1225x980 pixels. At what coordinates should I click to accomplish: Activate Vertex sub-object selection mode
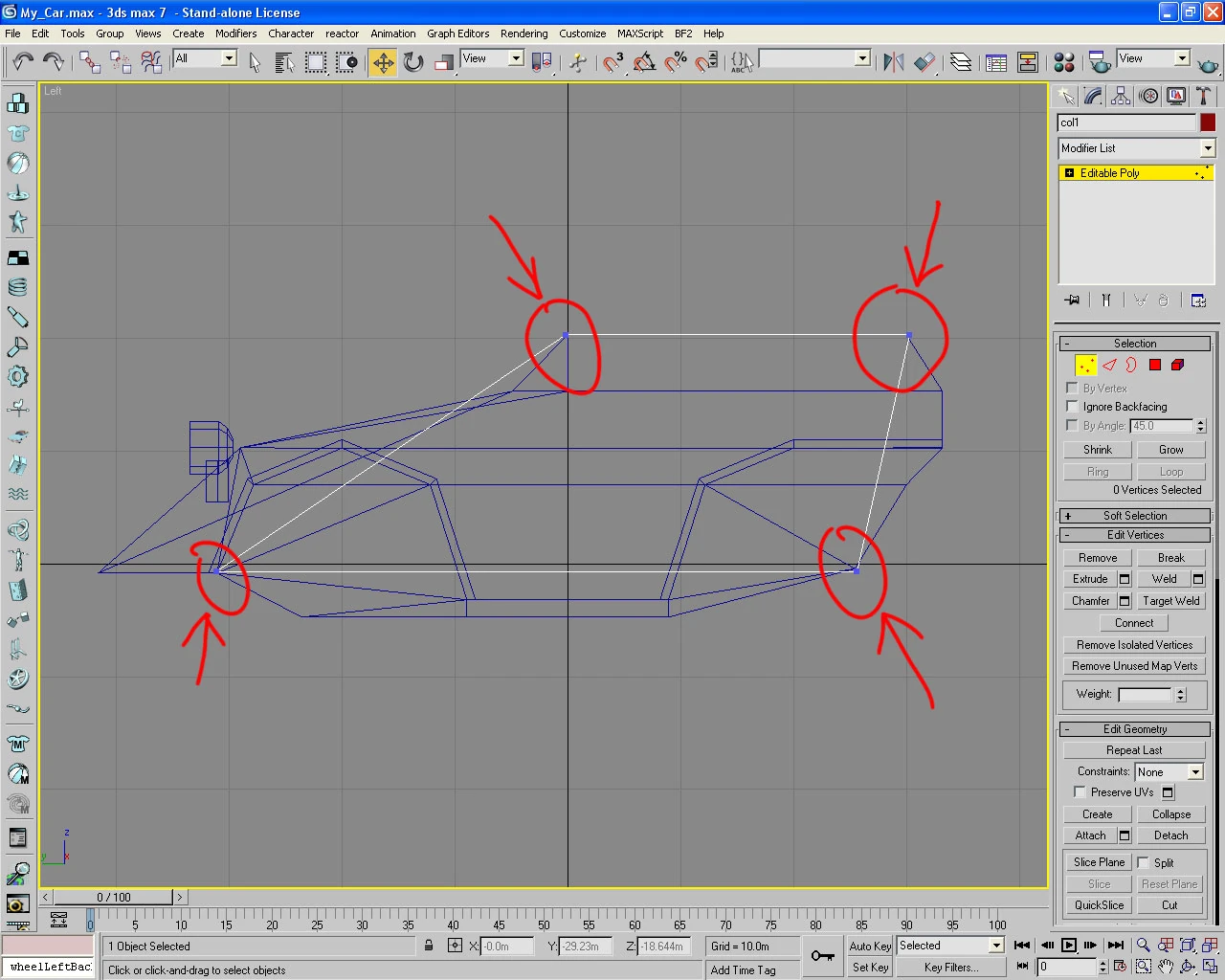(x=1085, y=365)
